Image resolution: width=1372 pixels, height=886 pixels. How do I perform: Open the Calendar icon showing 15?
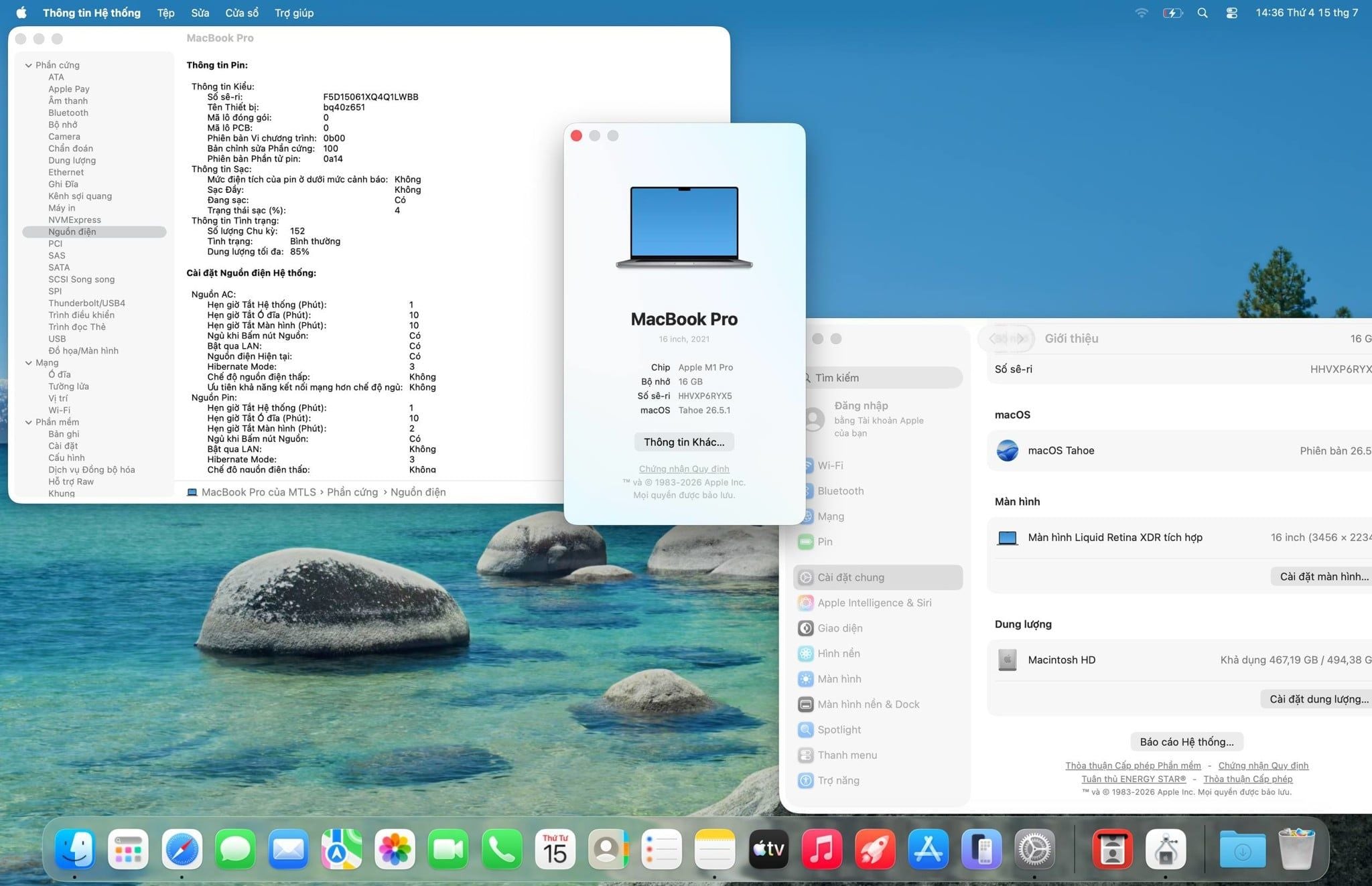coord(555,849)
